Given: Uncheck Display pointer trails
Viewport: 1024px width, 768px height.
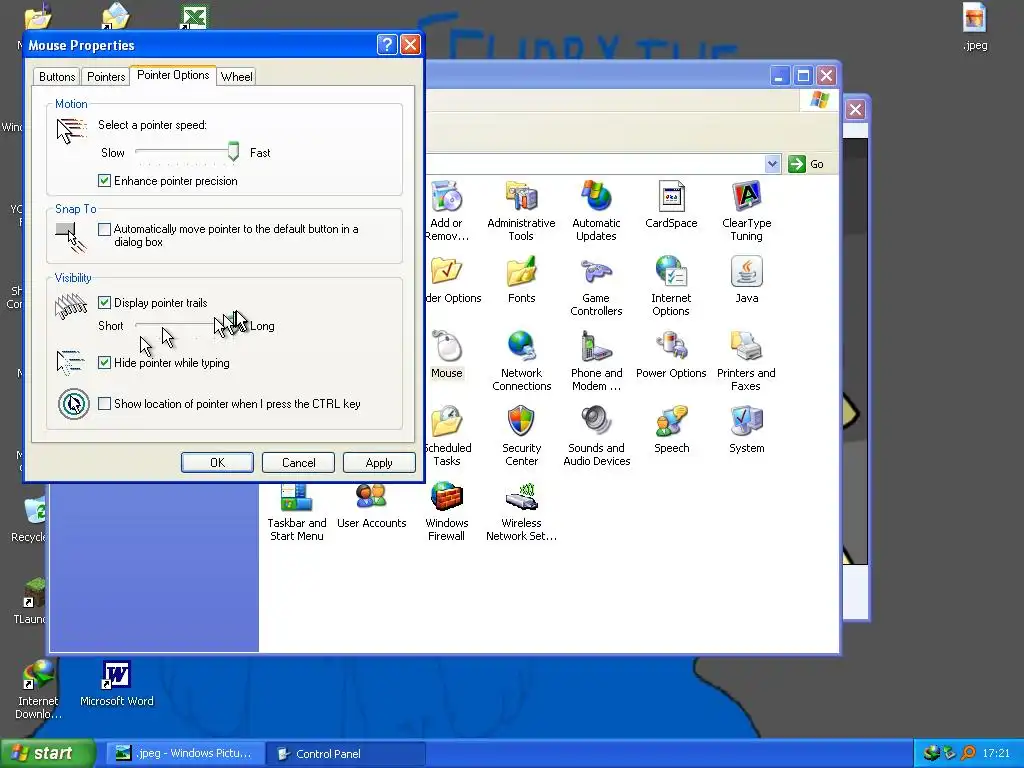Looking at the screenshot, I should click(x=104, y=302).
